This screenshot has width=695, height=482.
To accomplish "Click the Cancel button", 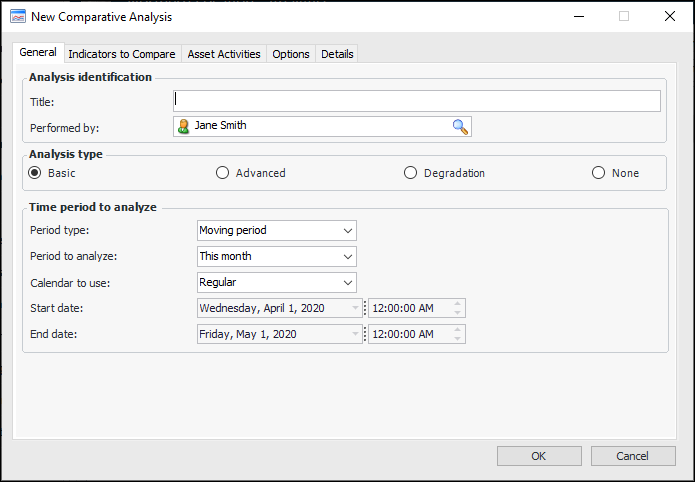I will (633, 456).
